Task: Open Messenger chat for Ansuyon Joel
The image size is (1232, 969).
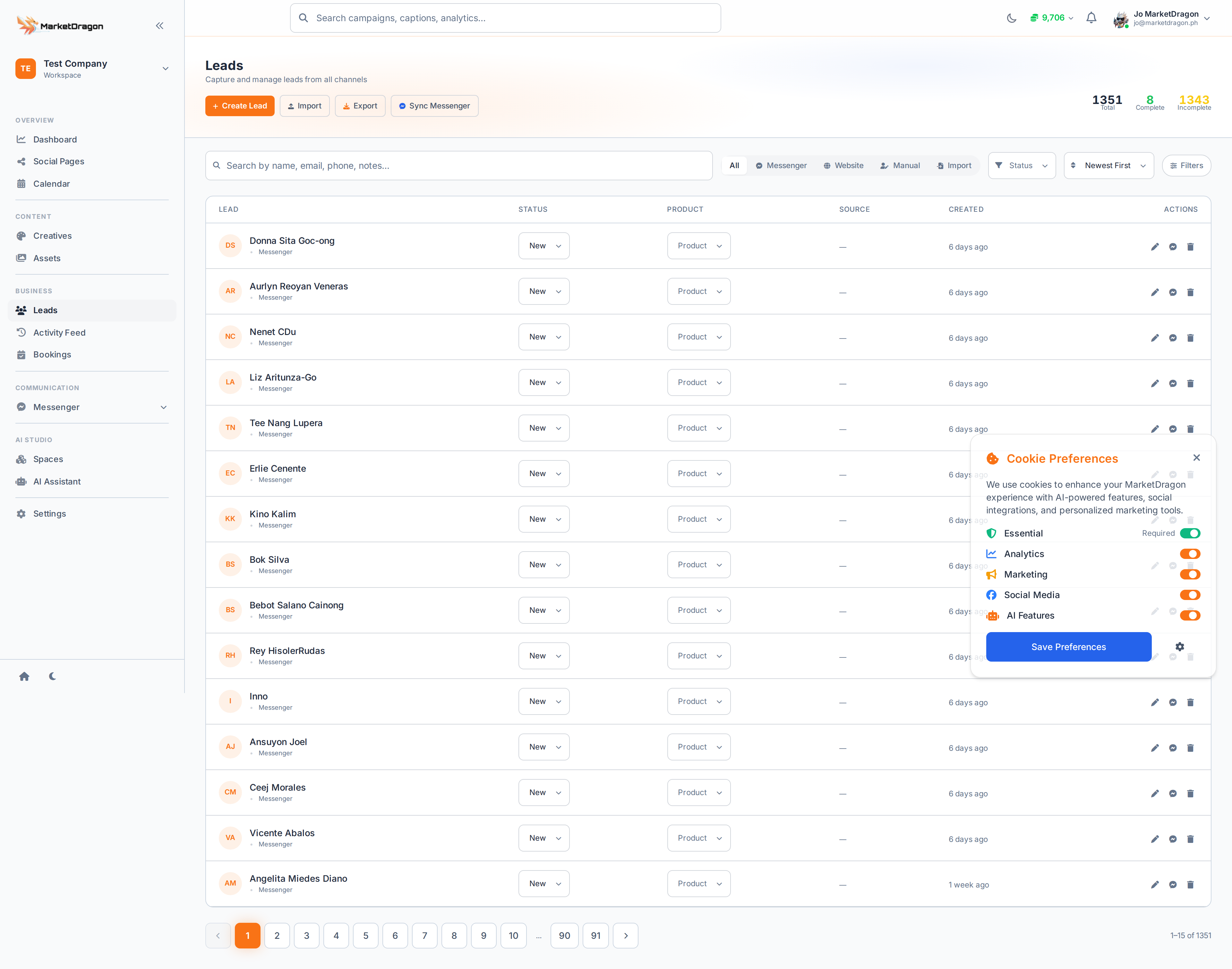Action: point(1172,748)
